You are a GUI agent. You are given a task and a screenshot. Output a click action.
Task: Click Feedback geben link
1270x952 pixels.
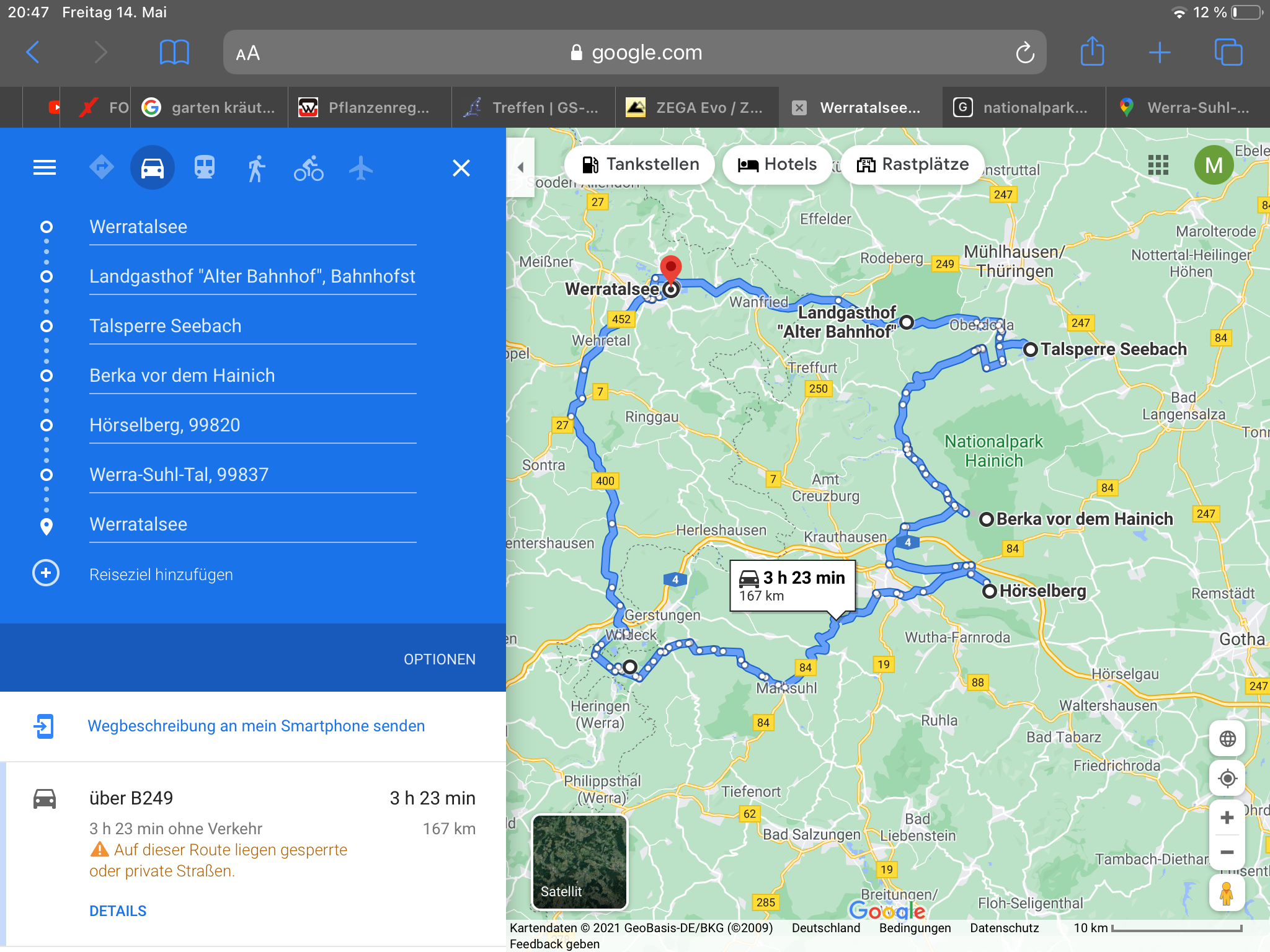click(554, 944)
